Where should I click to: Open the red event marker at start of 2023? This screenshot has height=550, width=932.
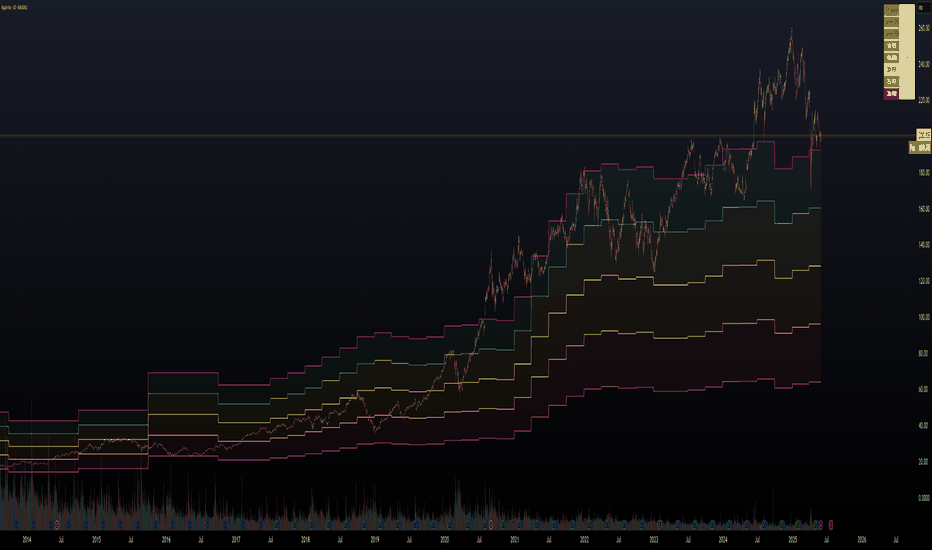(660, 524)
